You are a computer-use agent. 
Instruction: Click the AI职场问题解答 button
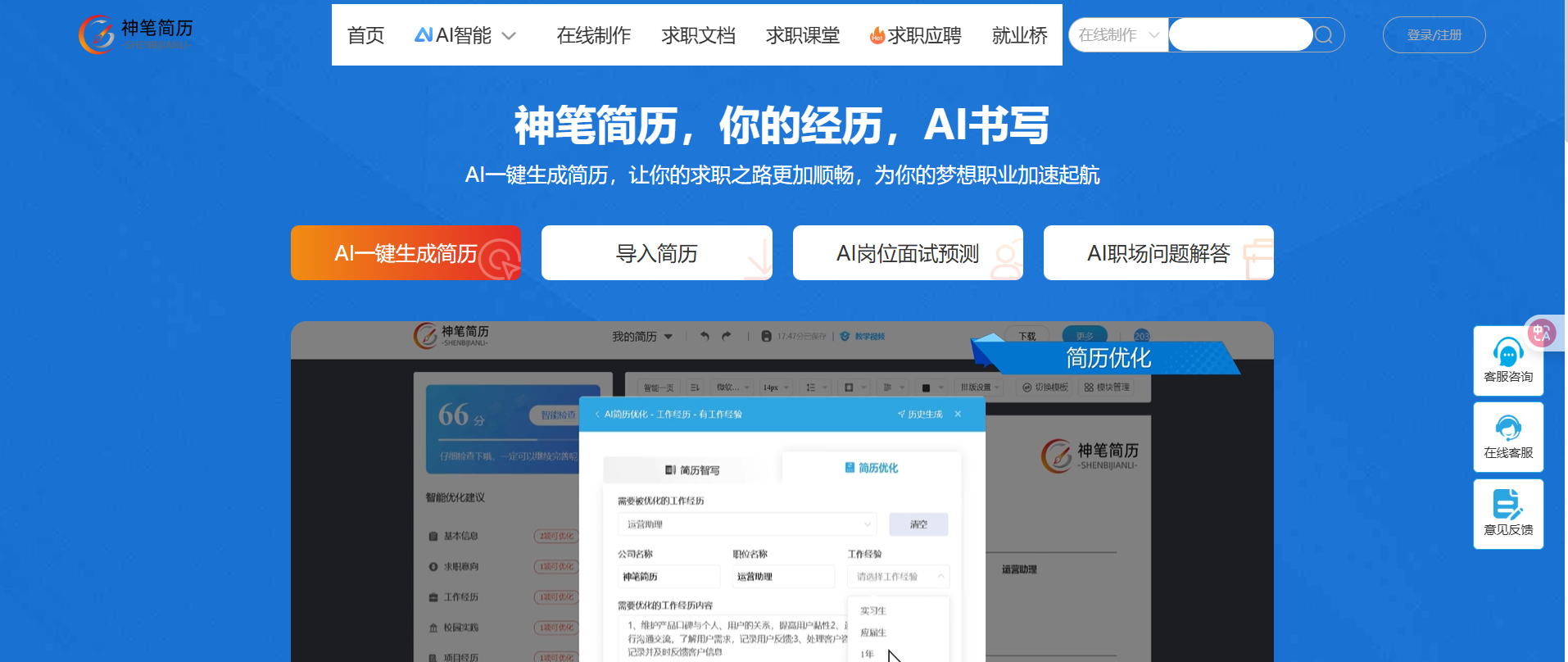(x=1158, y=253)
